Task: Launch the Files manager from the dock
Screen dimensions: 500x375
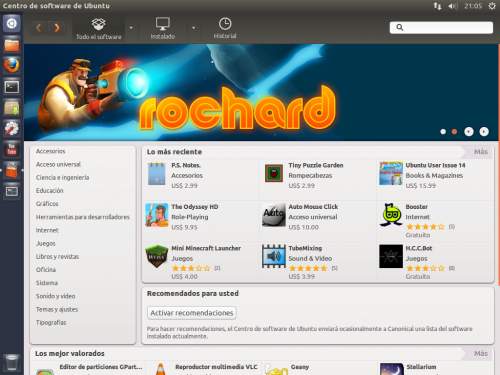Action: 12,45
